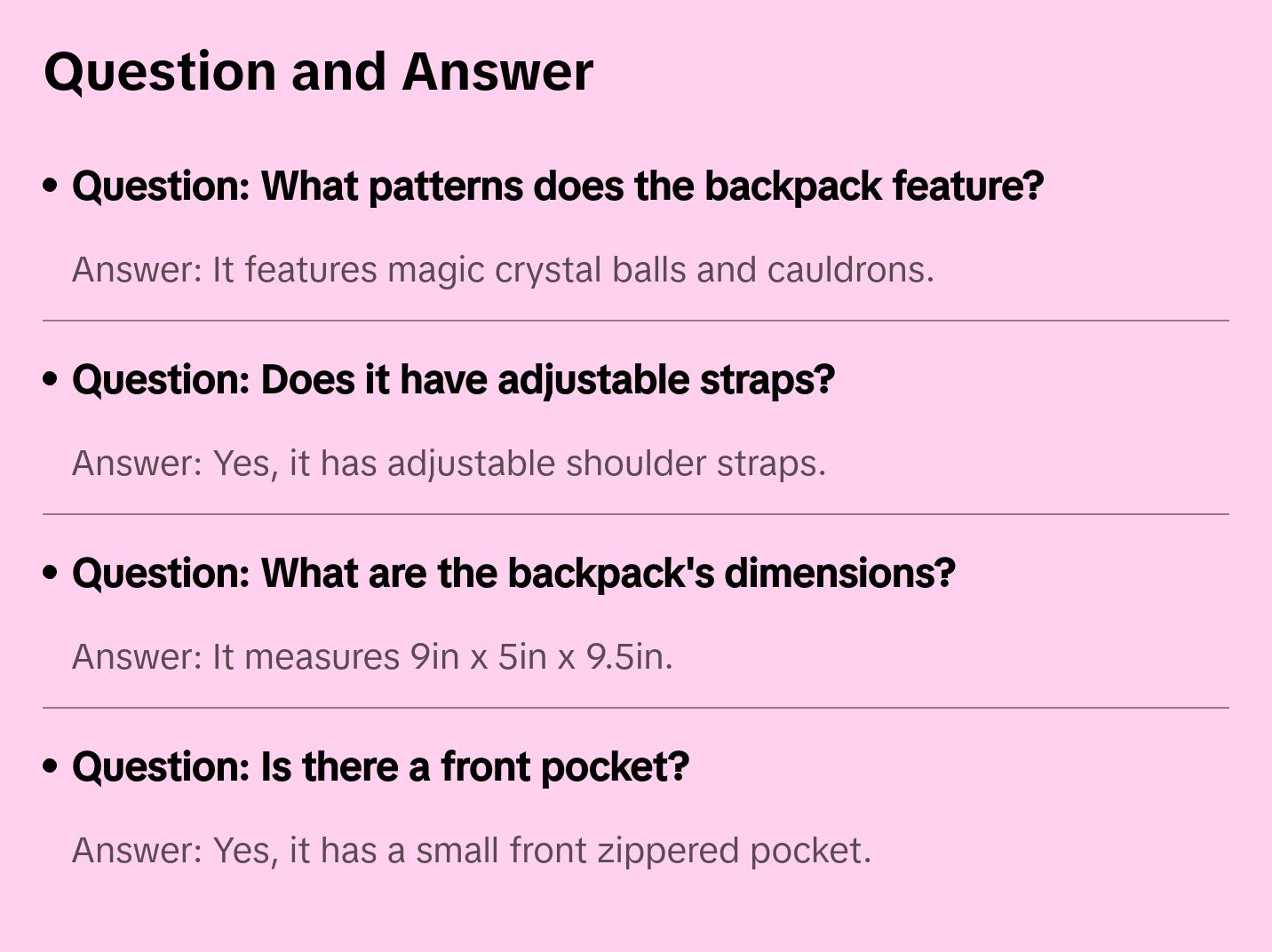This screenshot has width=1272, height=952.
Task: Click the small front zippered pocket answer
Action: tap(472, 851)
